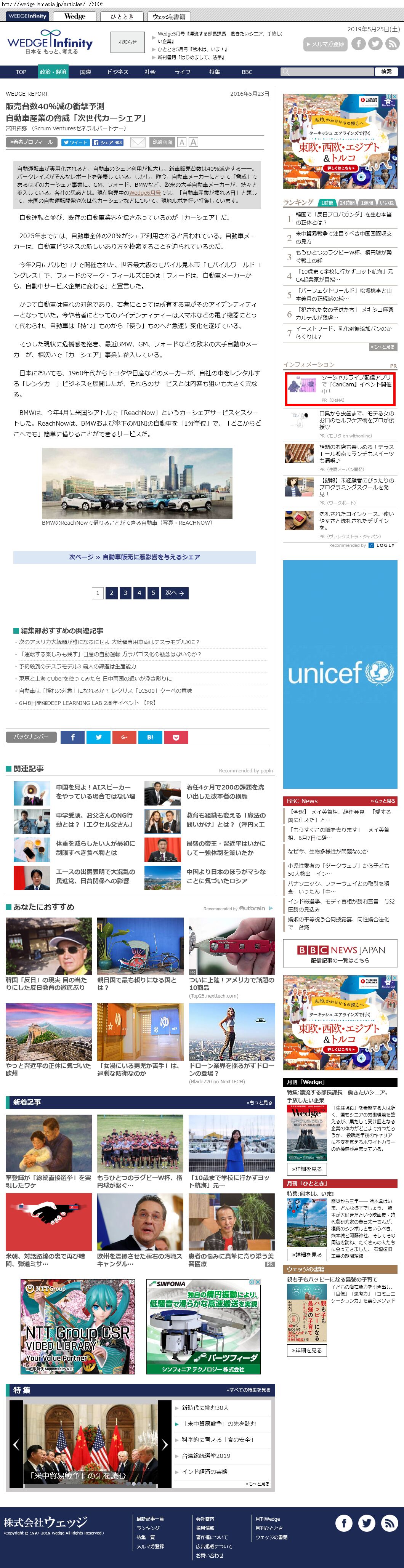404x1568 pixels.
Task: Open the footer RSS icon
Action: (x=390, y=1522)
